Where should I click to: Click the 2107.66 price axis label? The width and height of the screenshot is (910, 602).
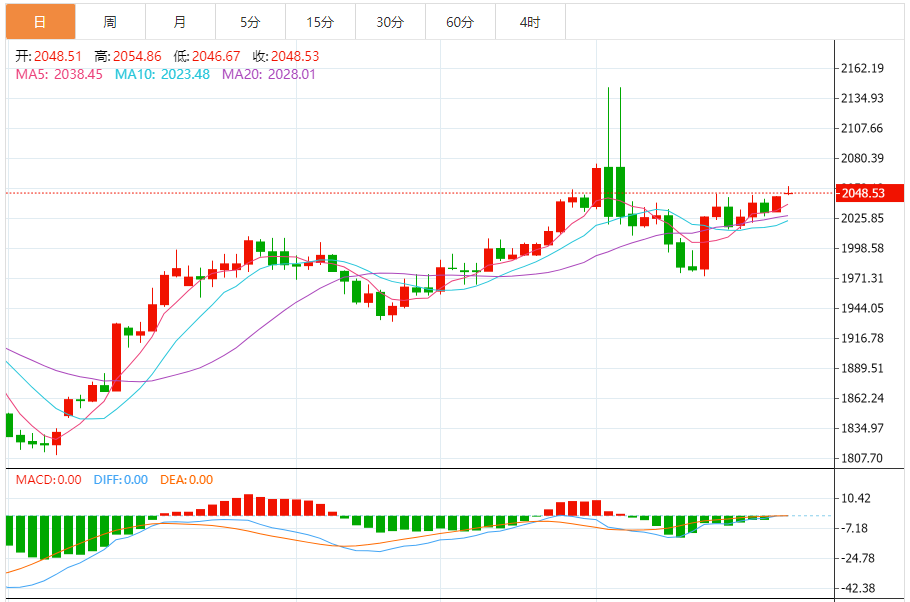862,128
